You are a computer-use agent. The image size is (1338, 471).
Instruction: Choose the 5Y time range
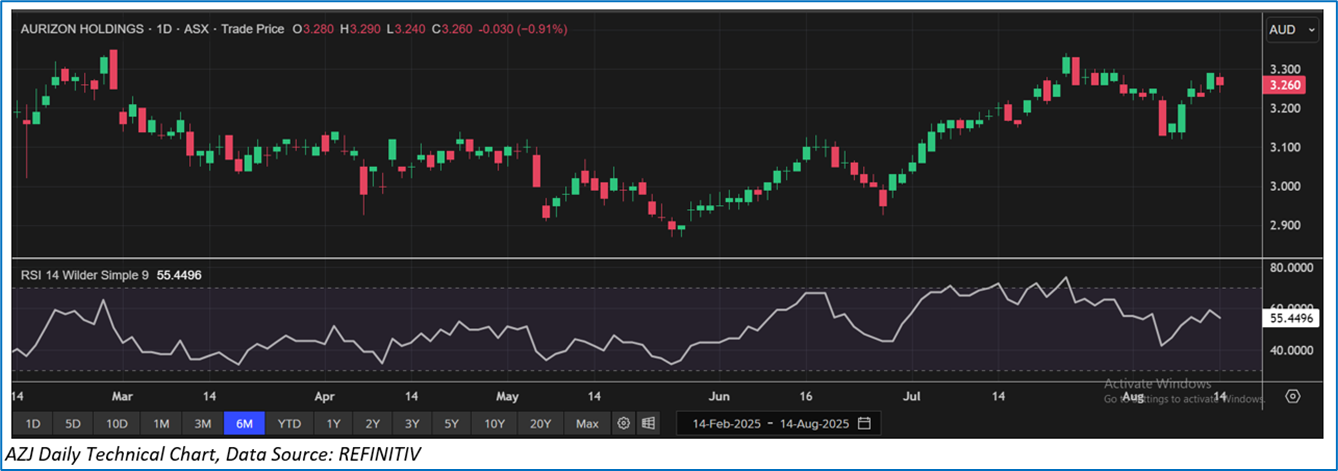(x=451, y=423)
